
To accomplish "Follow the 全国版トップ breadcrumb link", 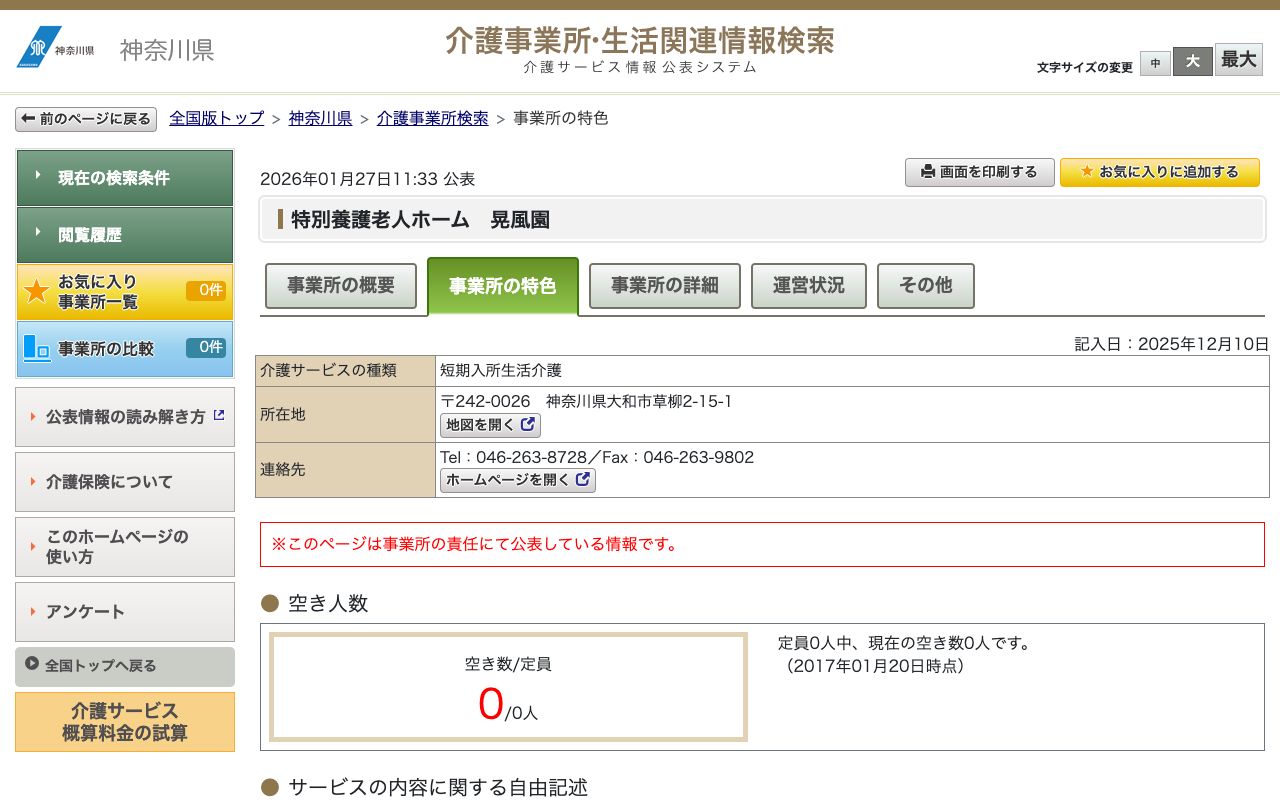I will pyautogui.click(x=214, y=118).
